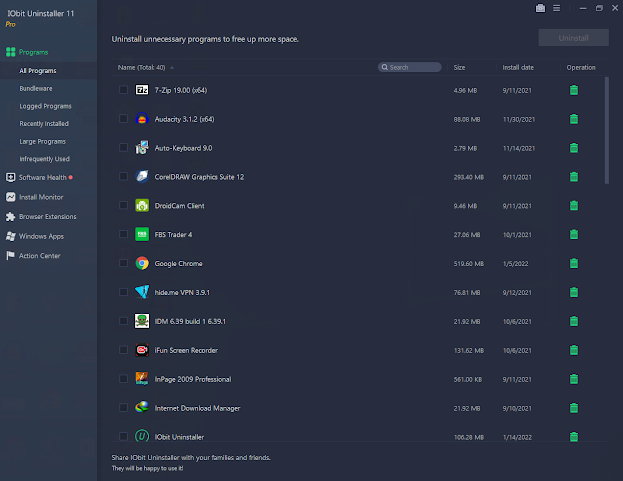The image size is (623, 481).
Task: Select the Auto-Keyboard 9.0 checkbox
Action: point(124,148)
